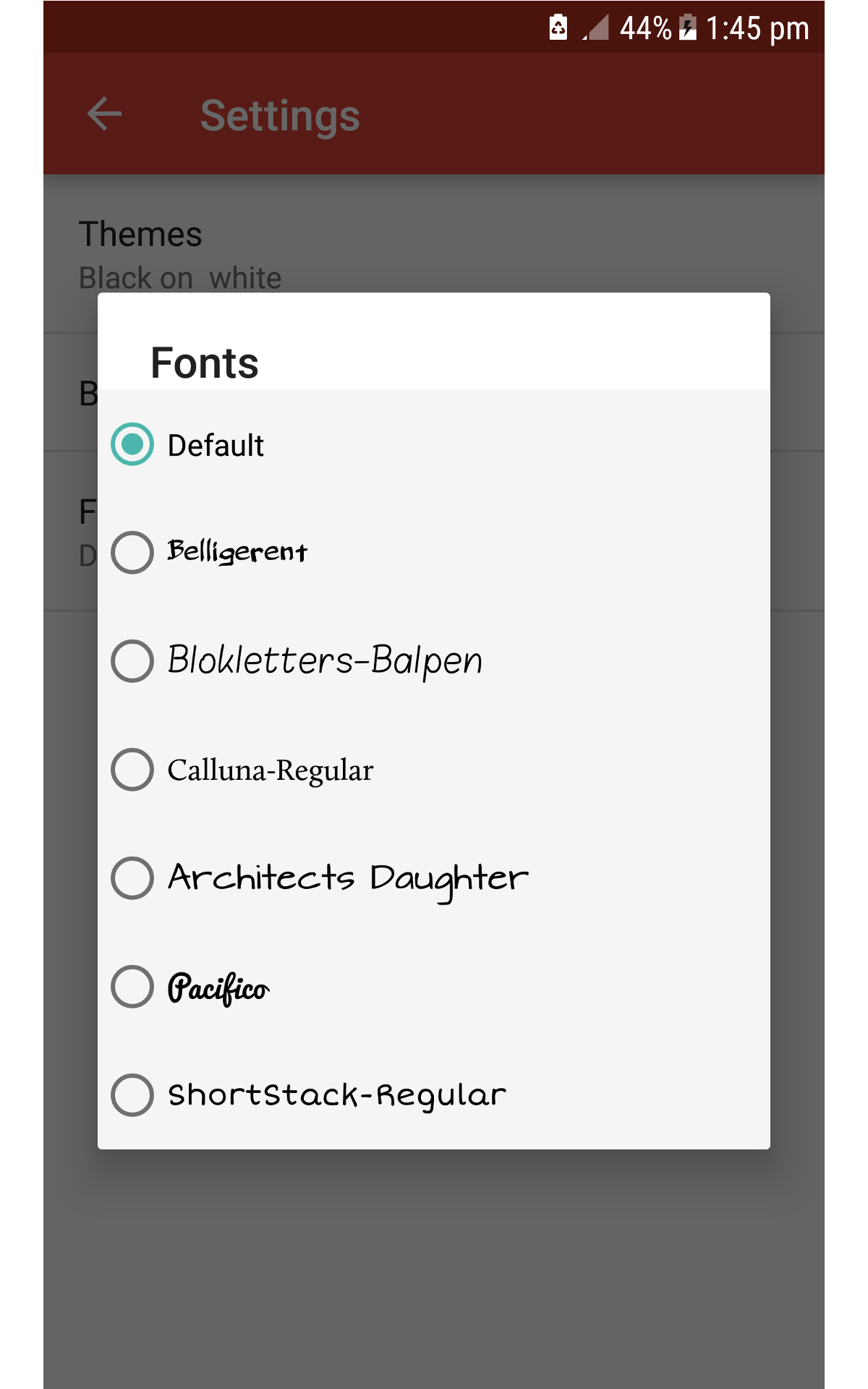Tap the Default font label

pos(216,446)
